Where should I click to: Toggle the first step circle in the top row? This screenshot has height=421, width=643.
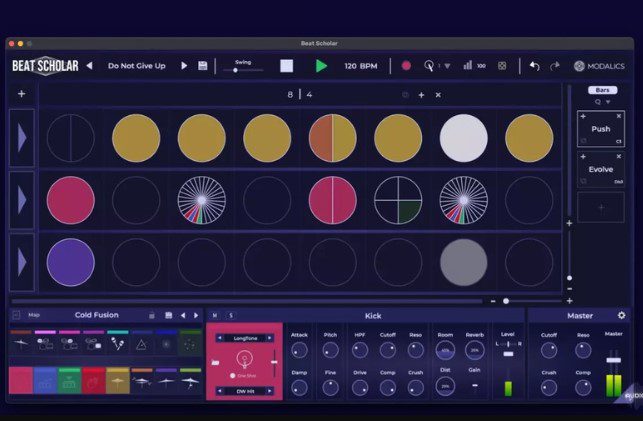click(x=71, y=138)
